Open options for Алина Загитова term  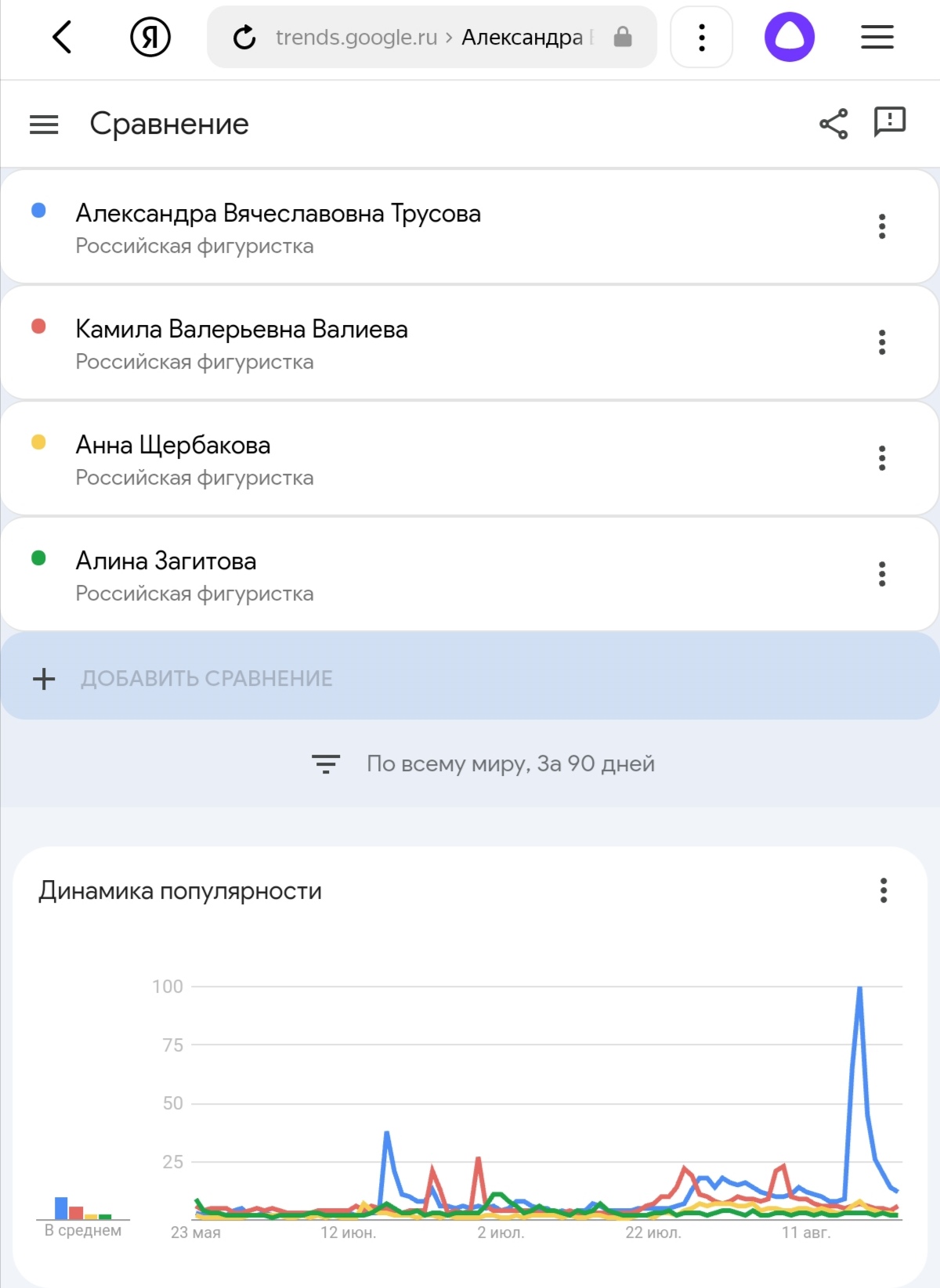coord(882,574)
